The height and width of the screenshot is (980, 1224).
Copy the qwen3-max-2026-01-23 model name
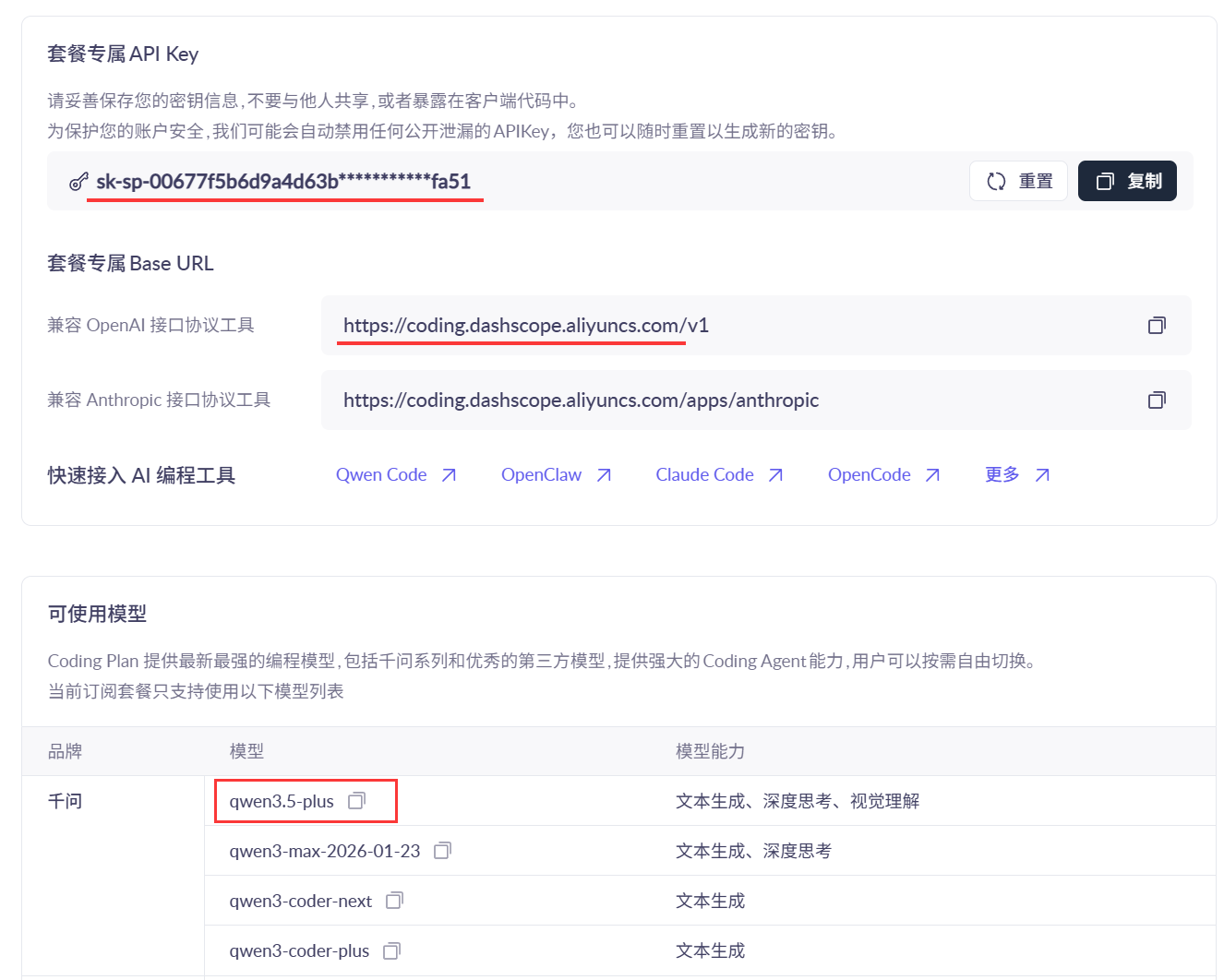(442, 851)
